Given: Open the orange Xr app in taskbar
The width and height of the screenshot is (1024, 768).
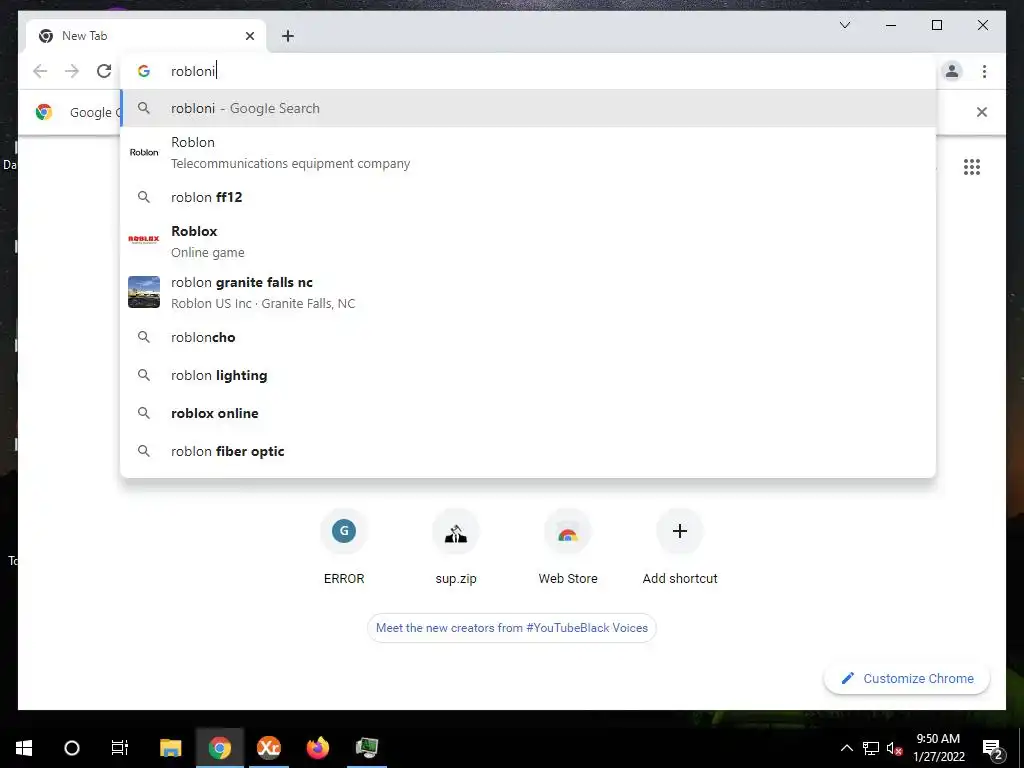Looking at the screenshot, I should 268,748.
